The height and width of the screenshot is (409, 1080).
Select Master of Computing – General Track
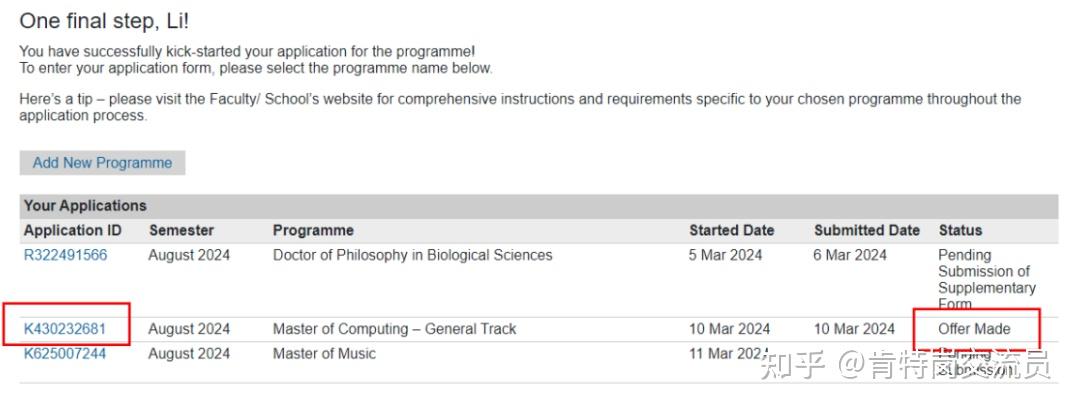394,329
